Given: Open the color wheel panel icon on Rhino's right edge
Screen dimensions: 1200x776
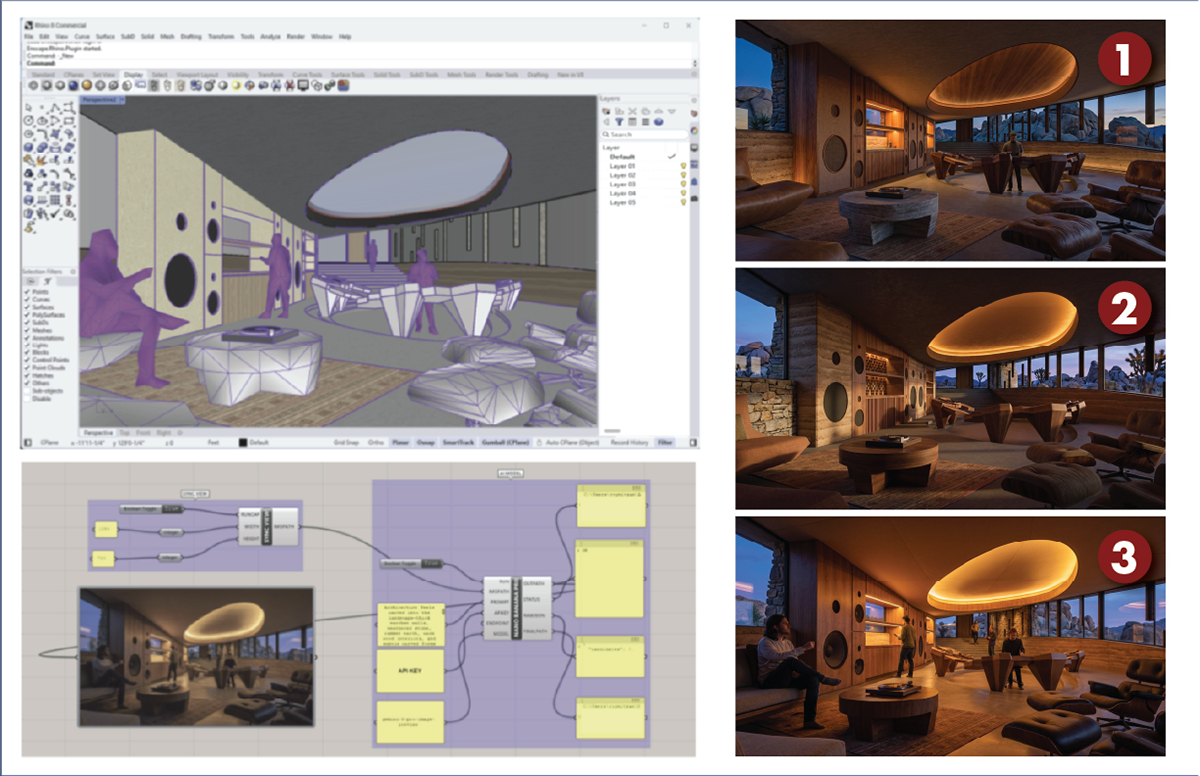Looking at the screenshot, I should (x=694, y=130).
